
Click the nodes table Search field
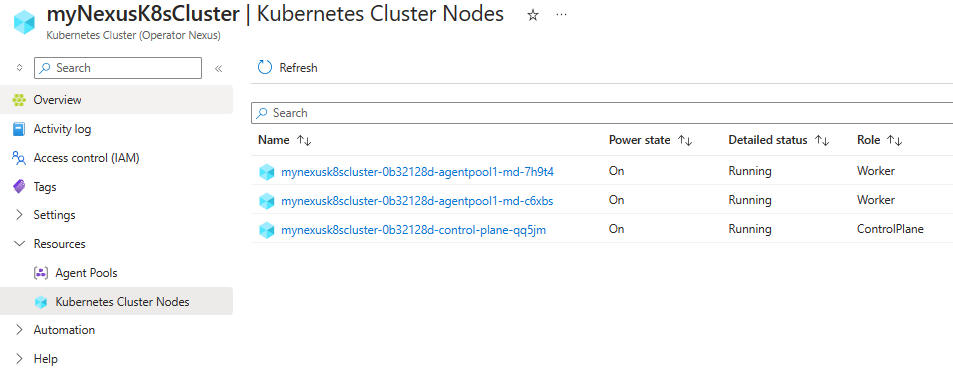tap(602, 113)
